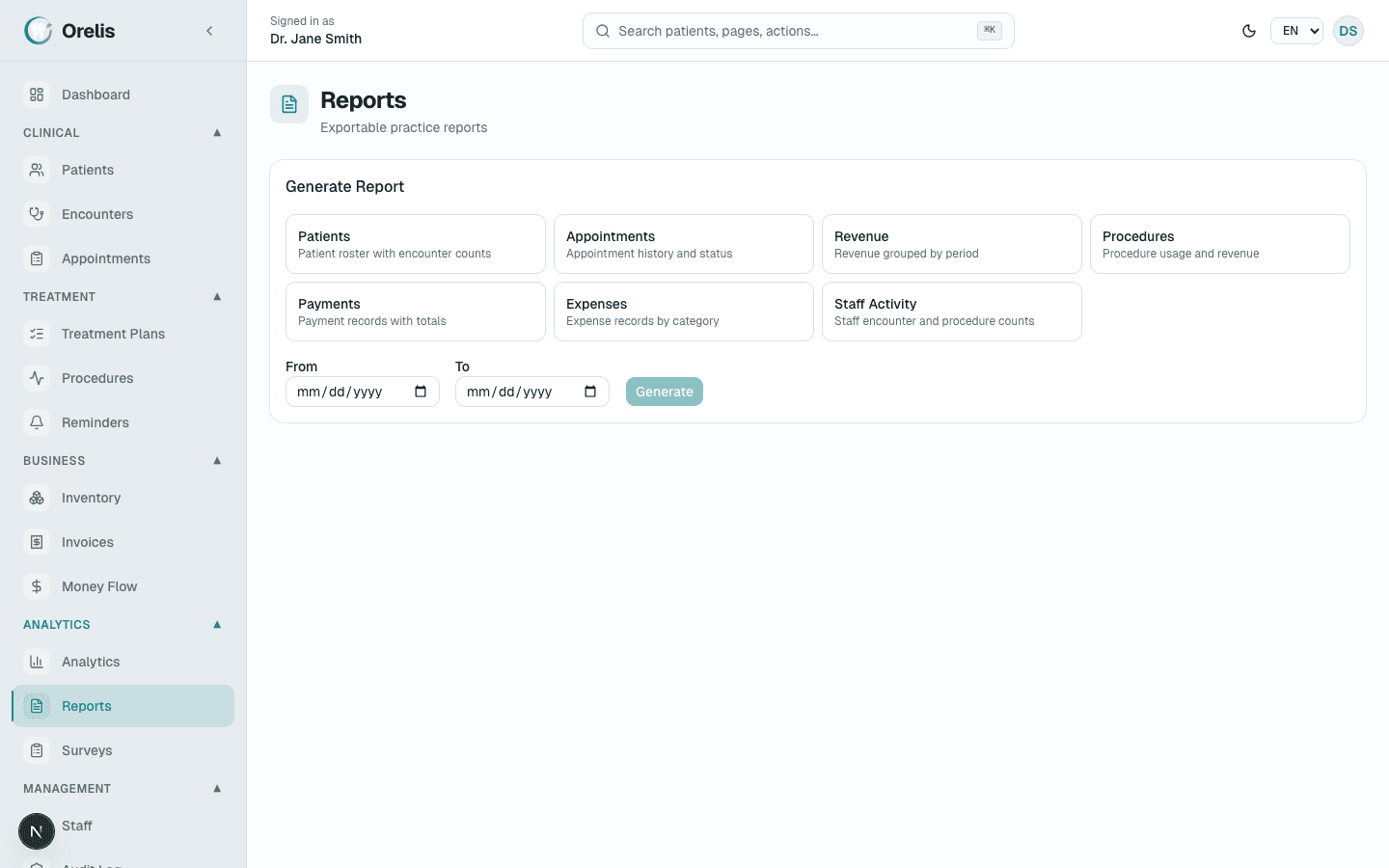Click the Procedures pulse icon
Viewport: 1389px width, 868px height.
pos(37,378)
